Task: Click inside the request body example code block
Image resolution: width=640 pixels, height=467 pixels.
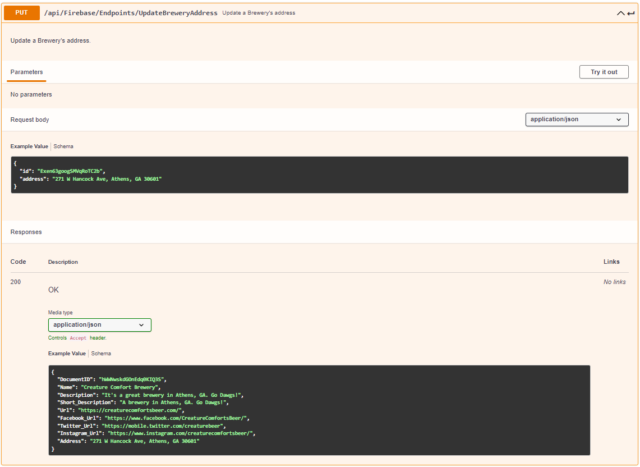Action: (x=320, y=174)
